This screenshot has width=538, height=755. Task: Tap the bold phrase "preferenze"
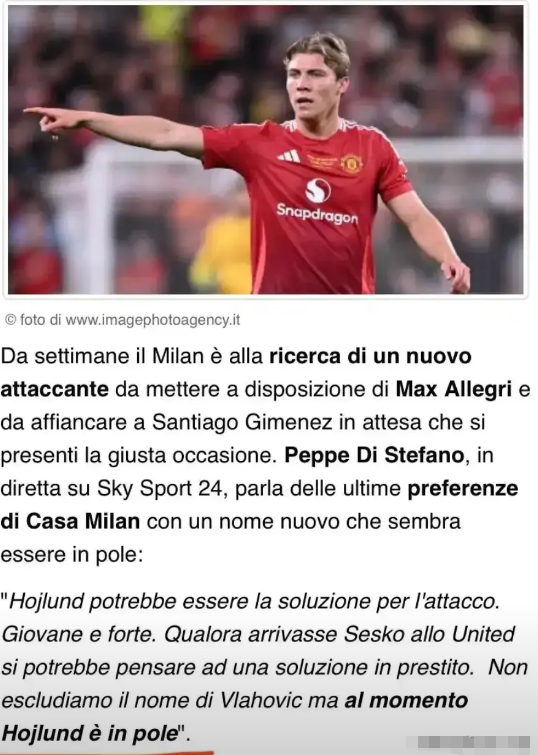tap(462, 488)
